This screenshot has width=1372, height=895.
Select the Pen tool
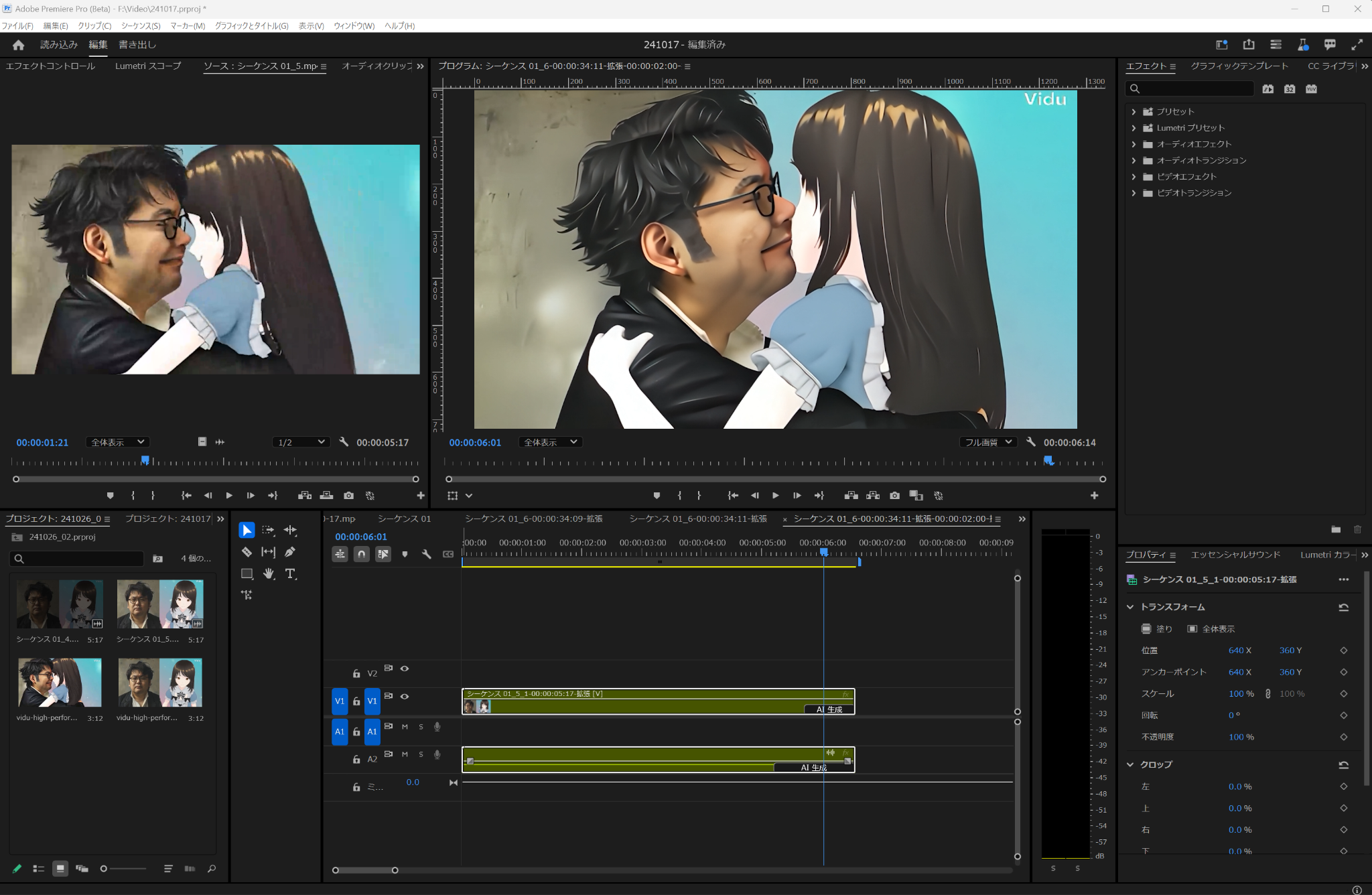point(290,552)
